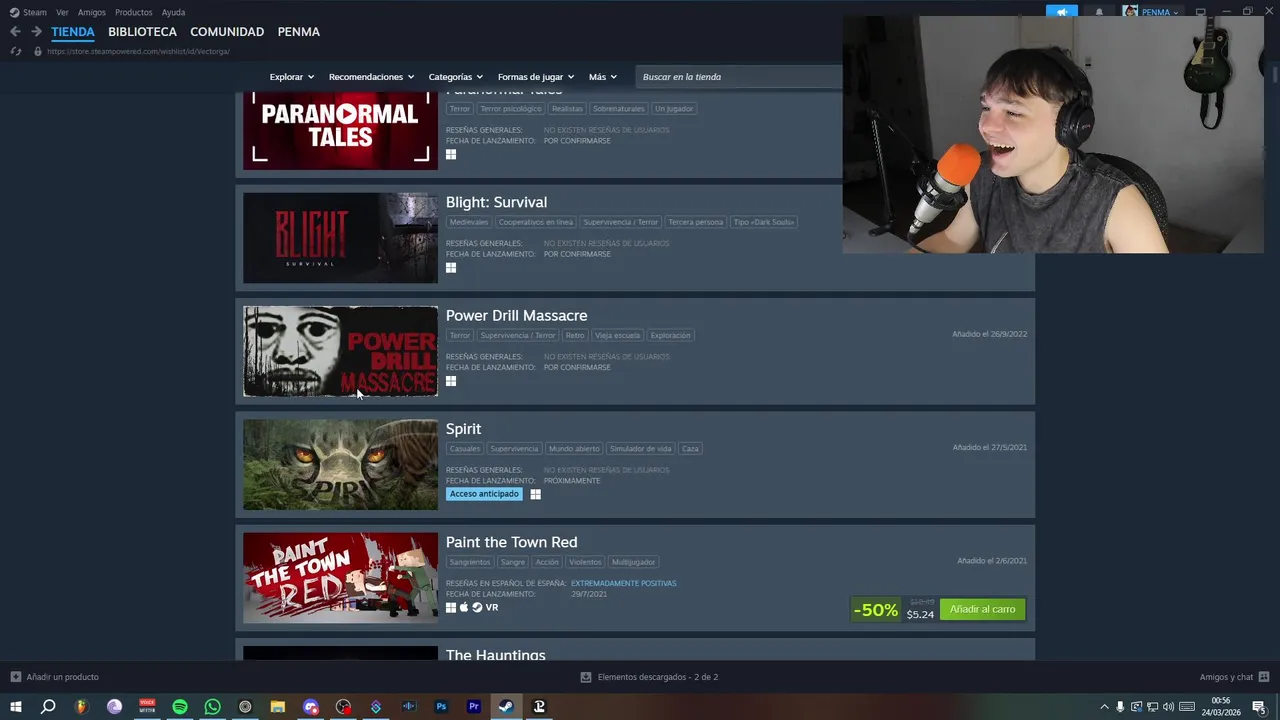The height and width of the screenshot is (720, 1280).
Task: Open the Power Drill Massacre title link
Action: (516, 315)
